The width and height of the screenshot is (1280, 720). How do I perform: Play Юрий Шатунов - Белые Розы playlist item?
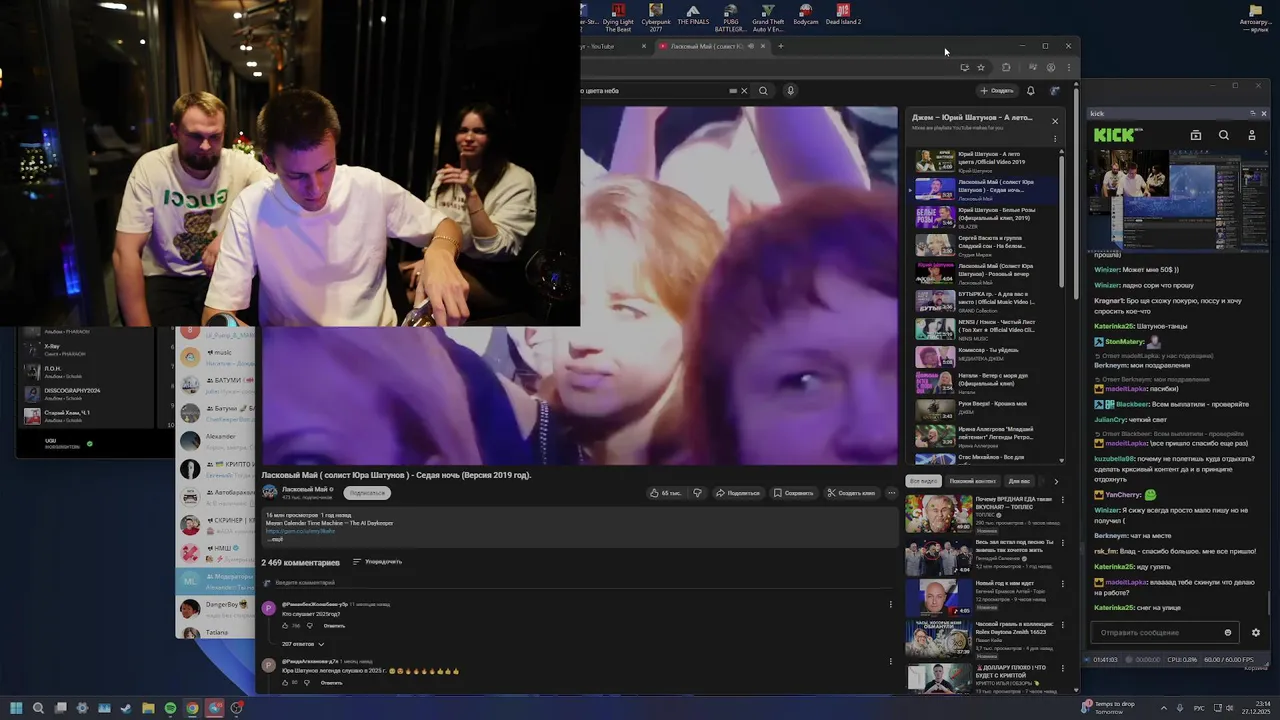pyautogui.click(x=985, y=217)
